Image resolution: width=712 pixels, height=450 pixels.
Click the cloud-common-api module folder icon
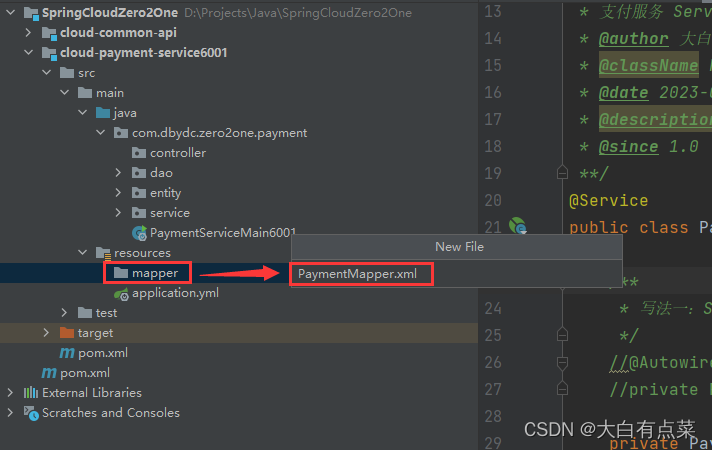pyautogui.click(x=49, y=33)
